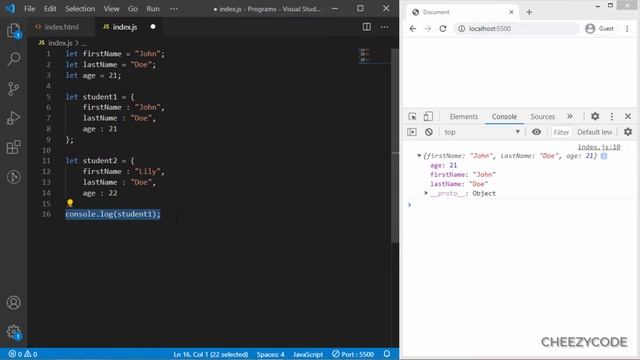The height and width of the screenshot is (360, 640).
Task: Open editor More Actions ellipsis
Action: coord(384,27)
